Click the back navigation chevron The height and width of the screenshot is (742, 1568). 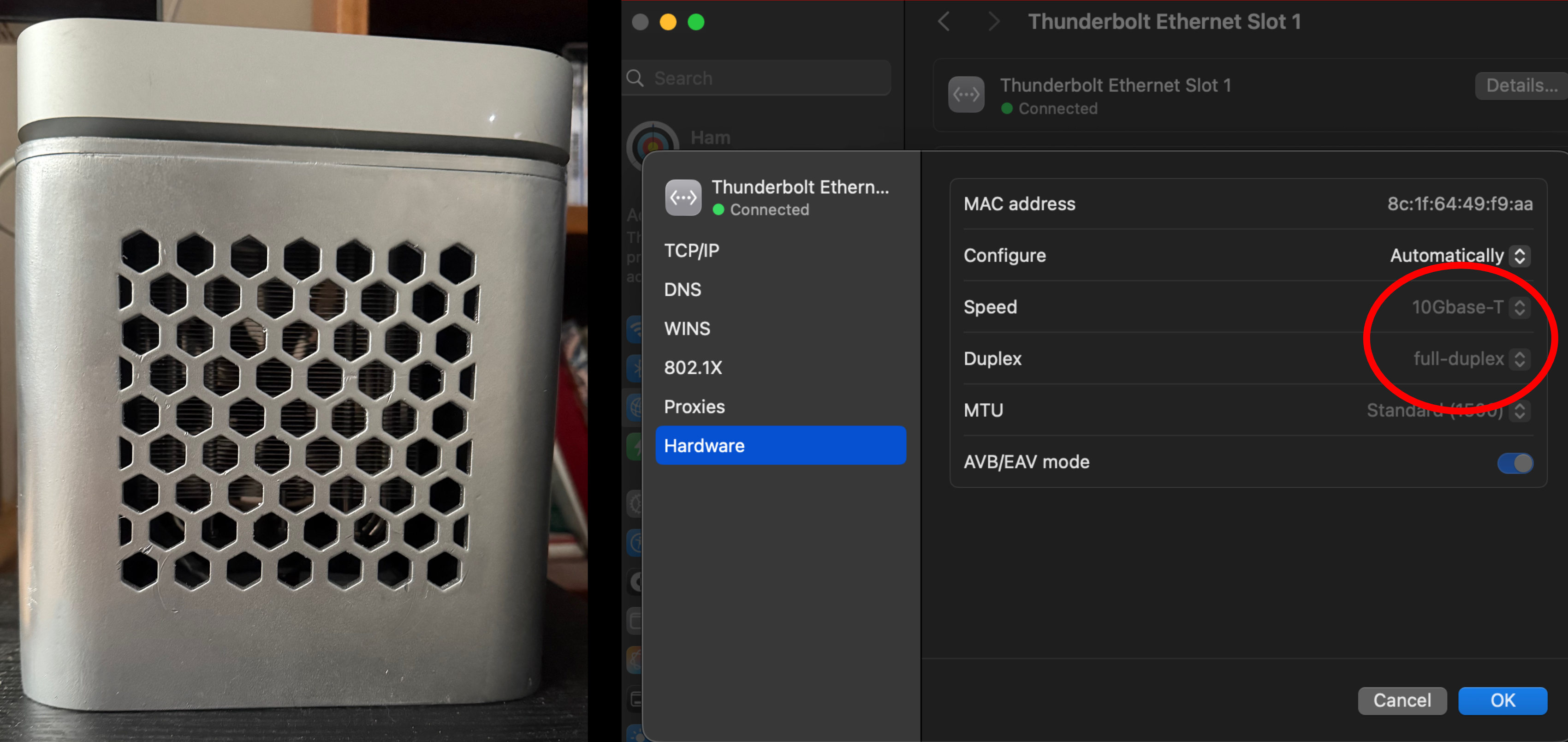click(944, 22)
